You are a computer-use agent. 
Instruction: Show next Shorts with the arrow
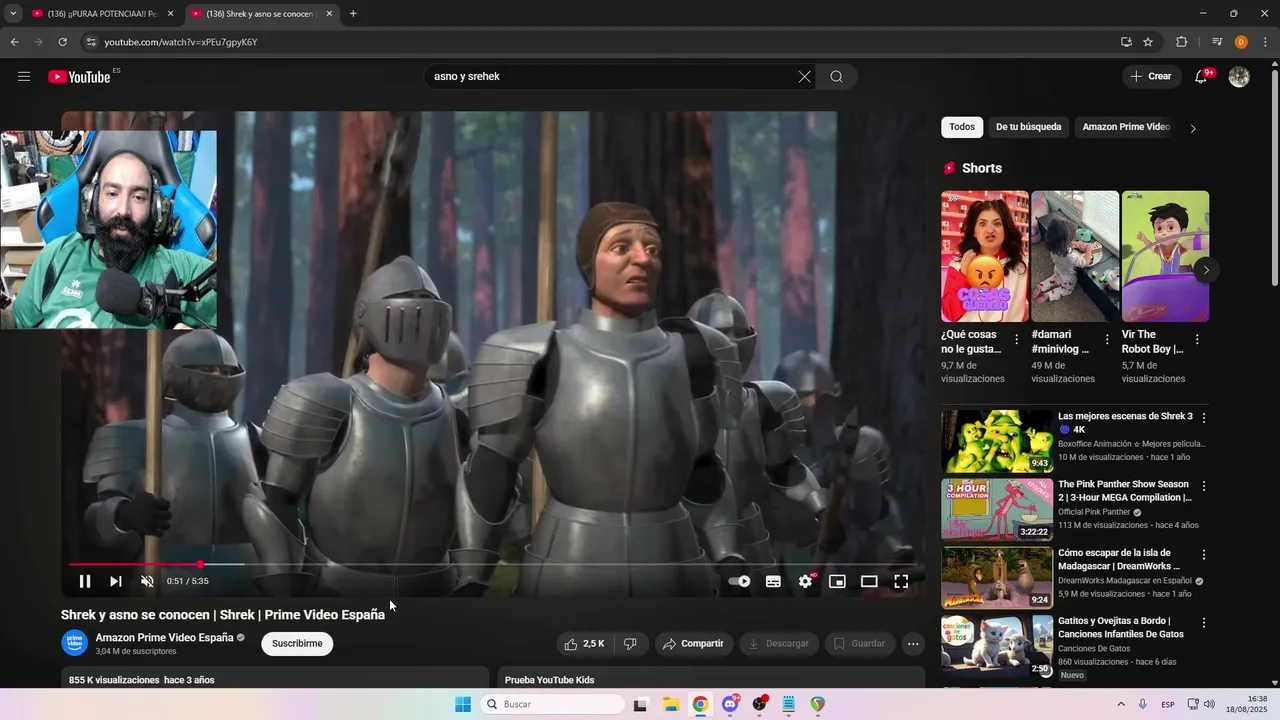(x=1206, y=270)
